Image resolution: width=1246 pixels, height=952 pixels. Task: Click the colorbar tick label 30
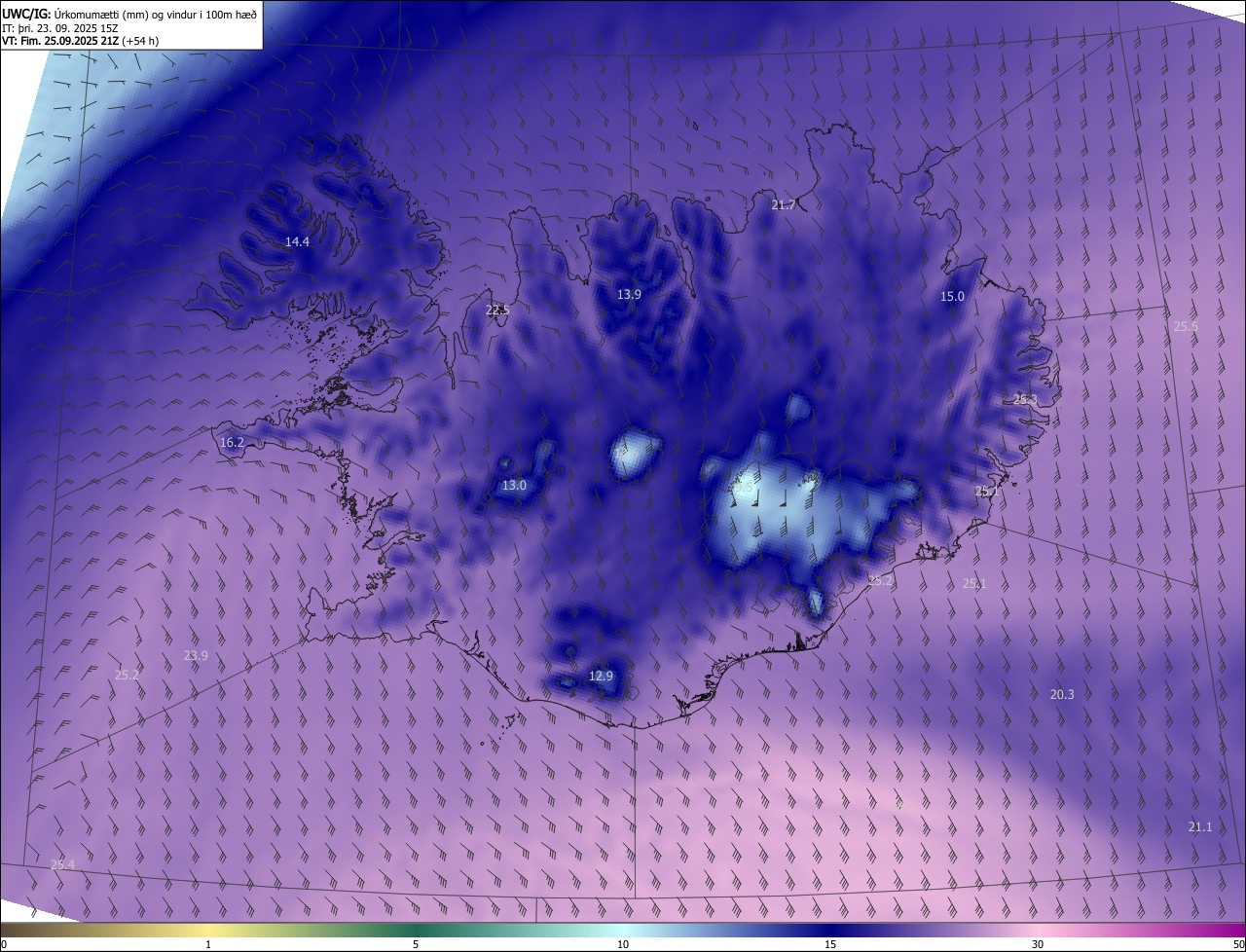click(x=1038, y=944)
